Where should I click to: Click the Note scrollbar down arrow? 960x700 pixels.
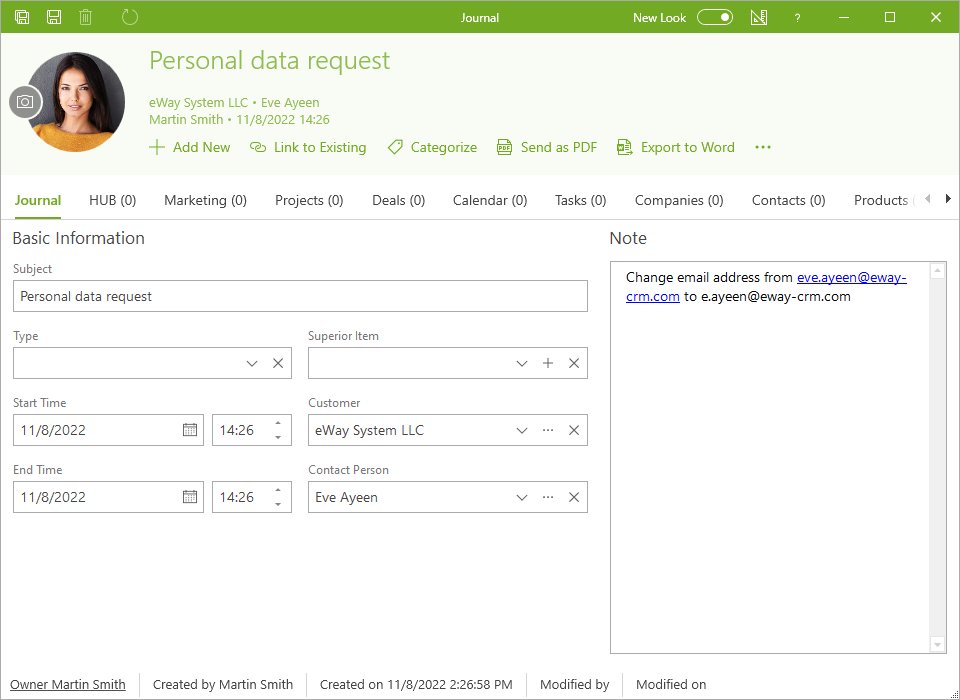[x=937, y=644]
